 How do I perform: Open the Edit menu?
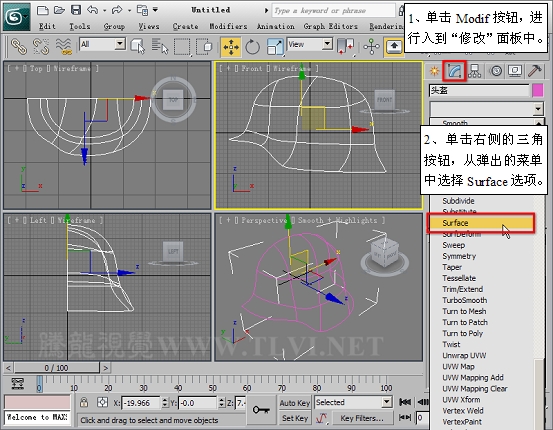[47, 26]
